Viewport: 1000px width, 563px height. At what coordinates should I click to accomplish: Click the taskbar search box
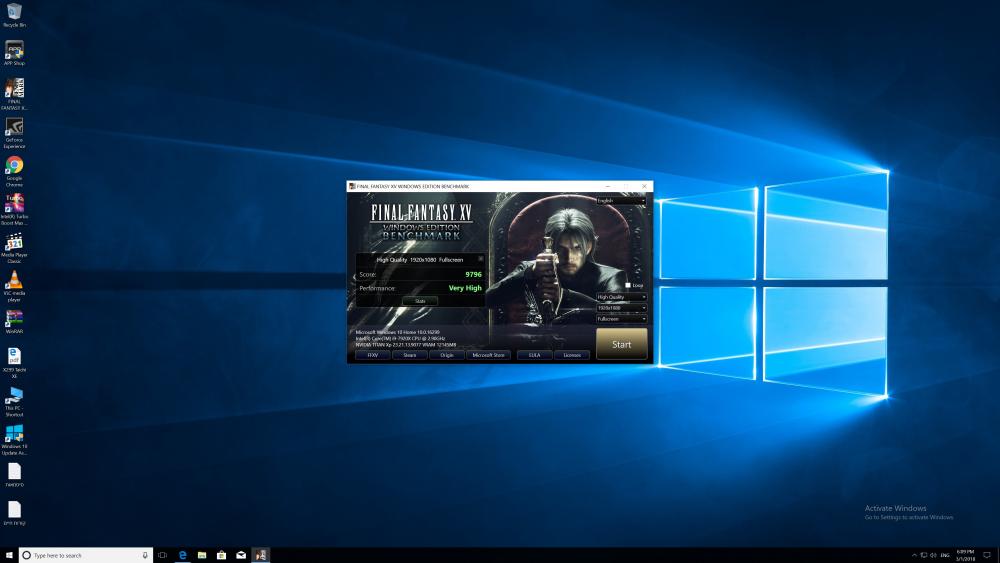(86, 555)
